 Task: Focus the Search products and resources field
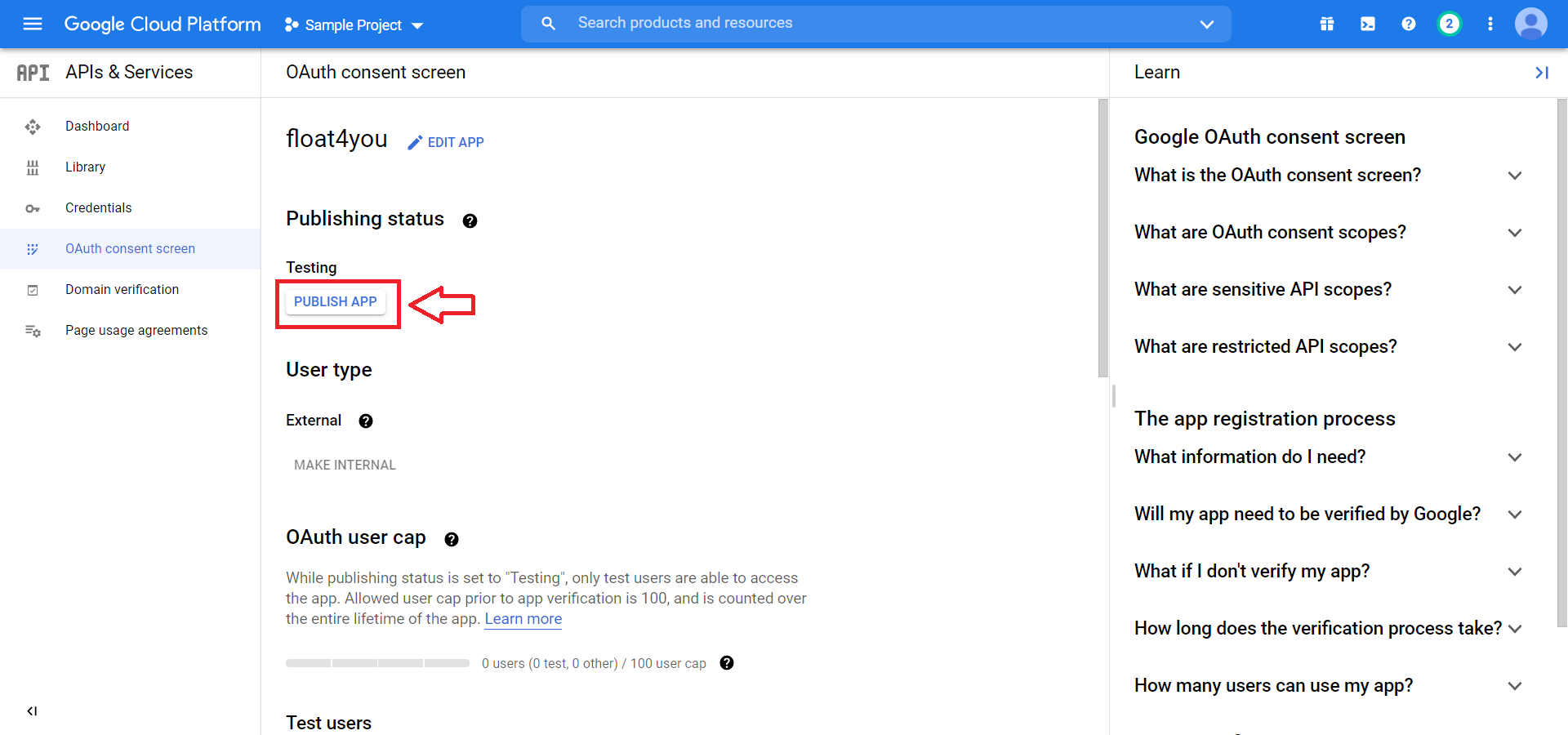click(x=875, y=24)
